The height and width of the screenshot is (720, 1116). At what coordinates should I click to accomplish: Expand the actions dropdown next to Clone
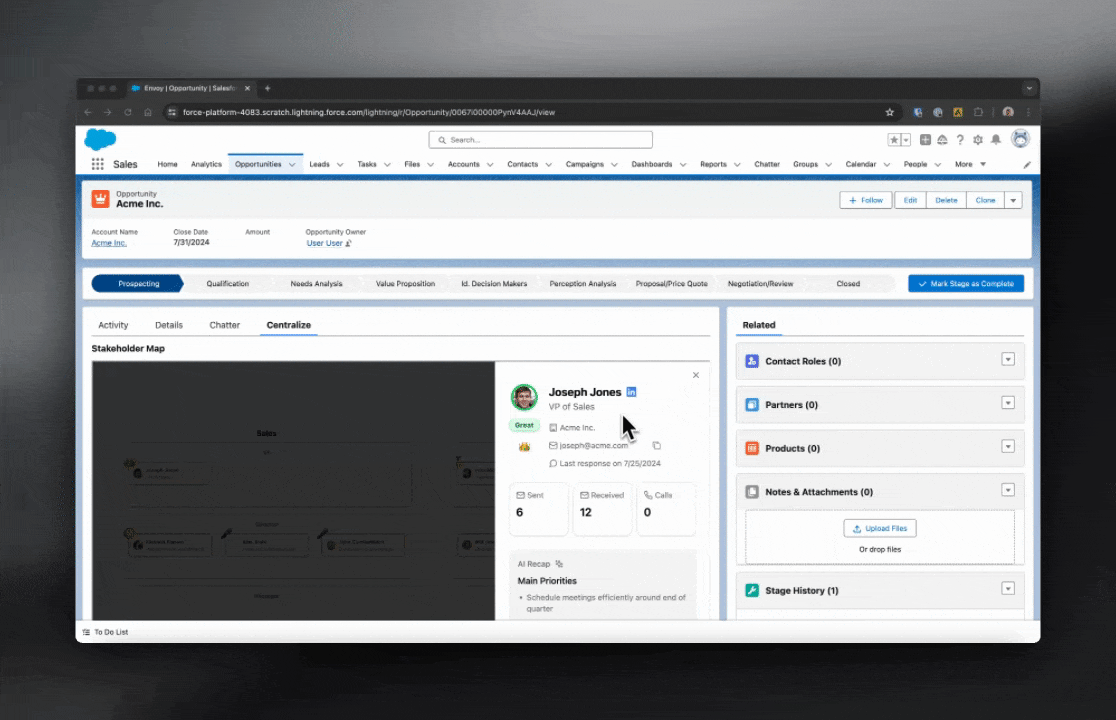1014,200
